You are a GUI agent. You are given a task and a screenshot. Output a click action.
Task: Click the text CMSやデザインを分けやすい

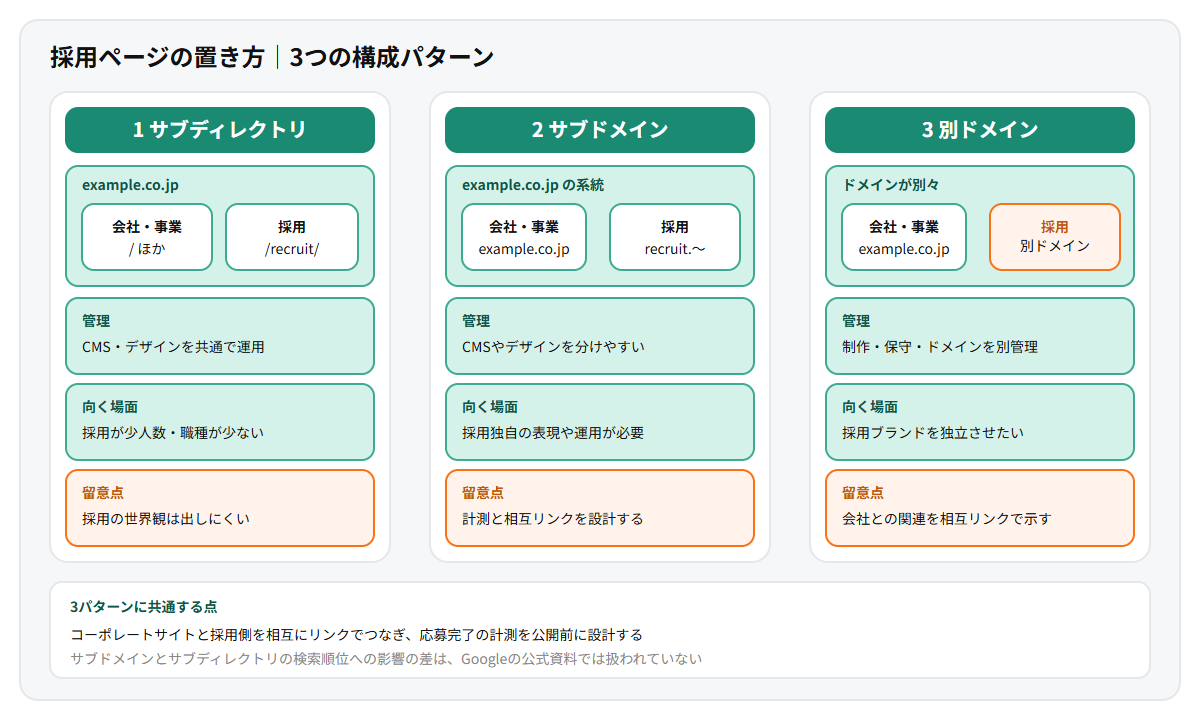553,347
